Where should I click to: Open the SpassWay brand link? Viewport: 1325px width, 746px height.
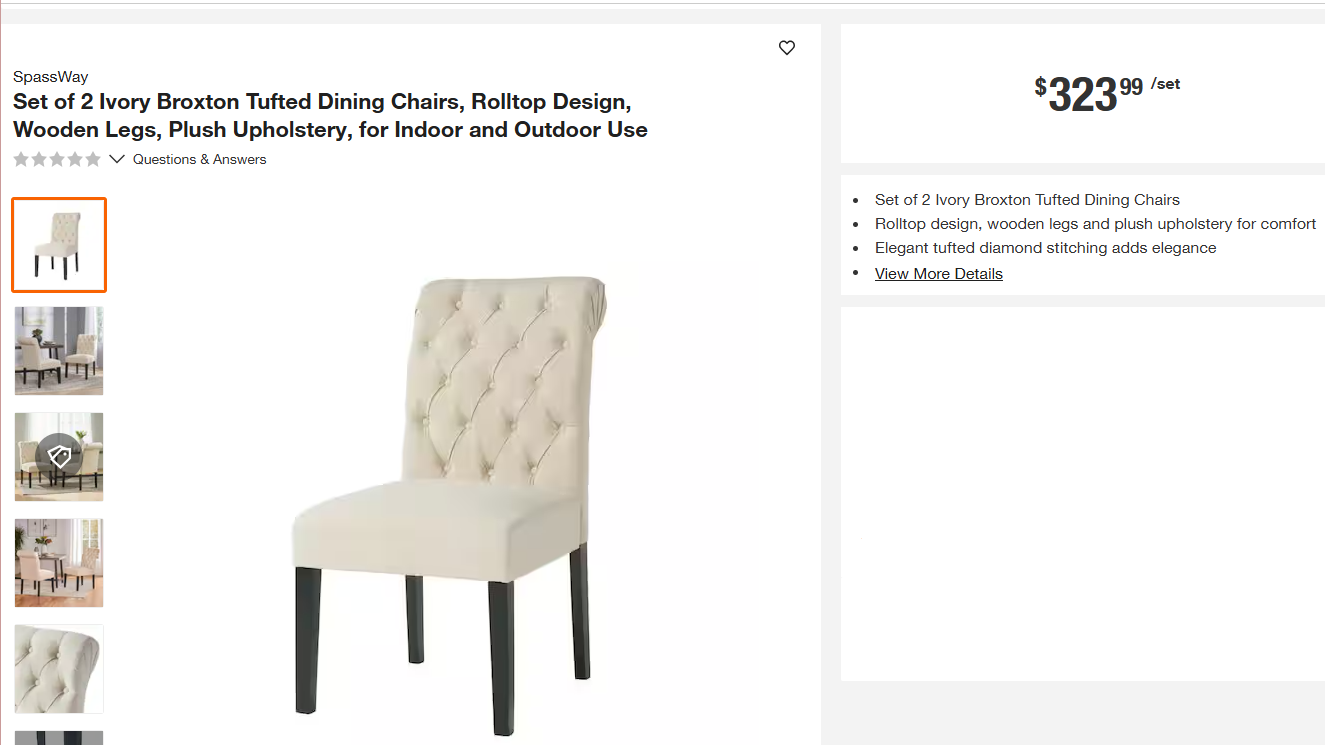click(x=50, y=77)
